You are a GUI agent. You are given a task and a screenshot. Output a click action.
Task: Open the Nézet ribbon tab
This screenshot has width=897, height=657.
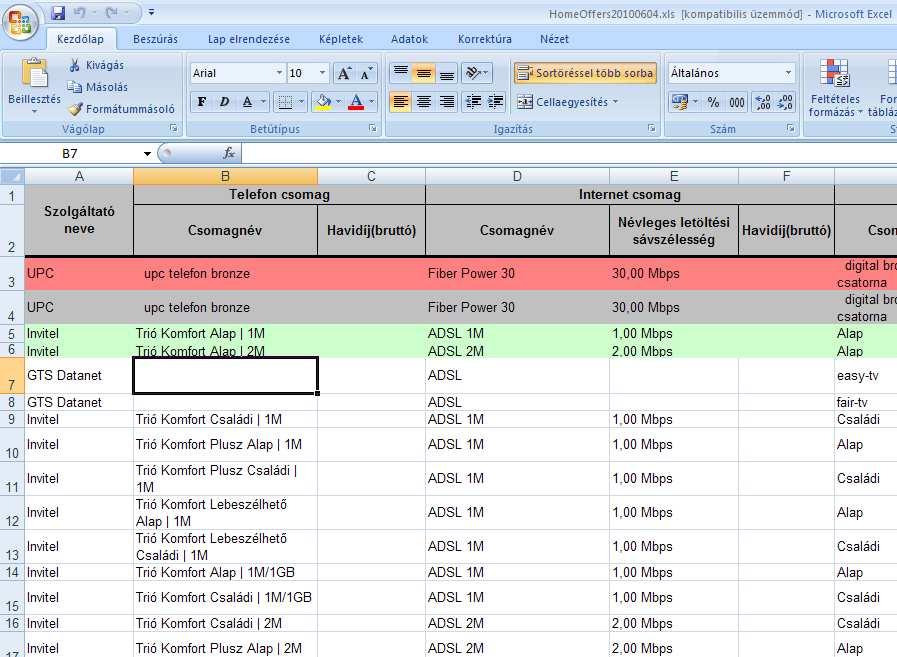tap(554, 39)
